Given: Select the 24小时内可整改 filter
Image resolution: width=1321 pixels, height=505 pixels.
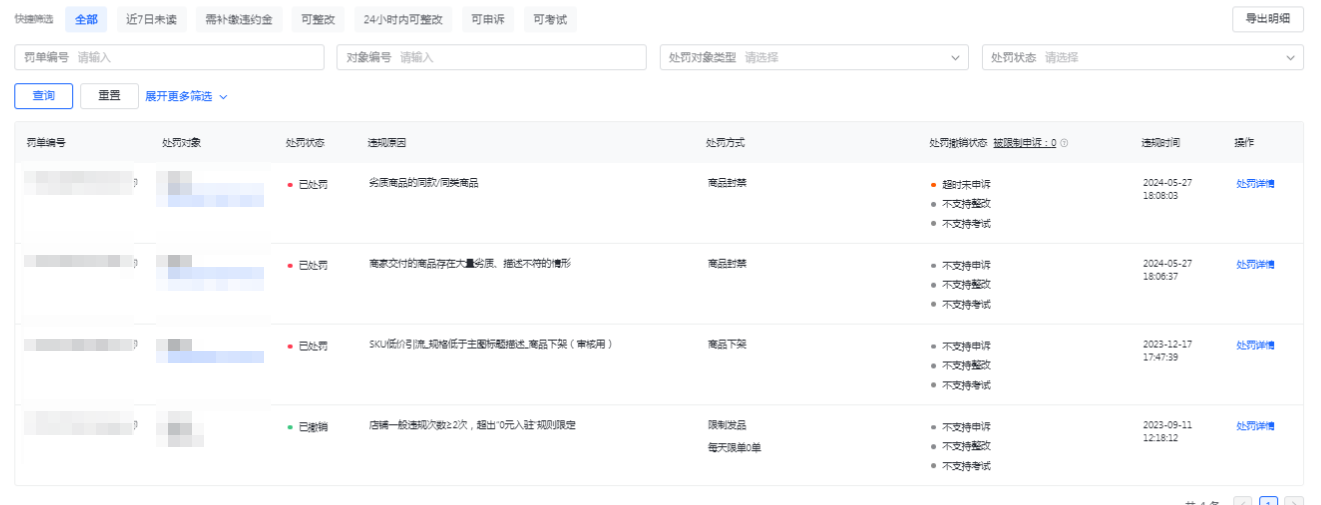Looking at the screenshot, I should pyautogui.click(x=402, y=19).
